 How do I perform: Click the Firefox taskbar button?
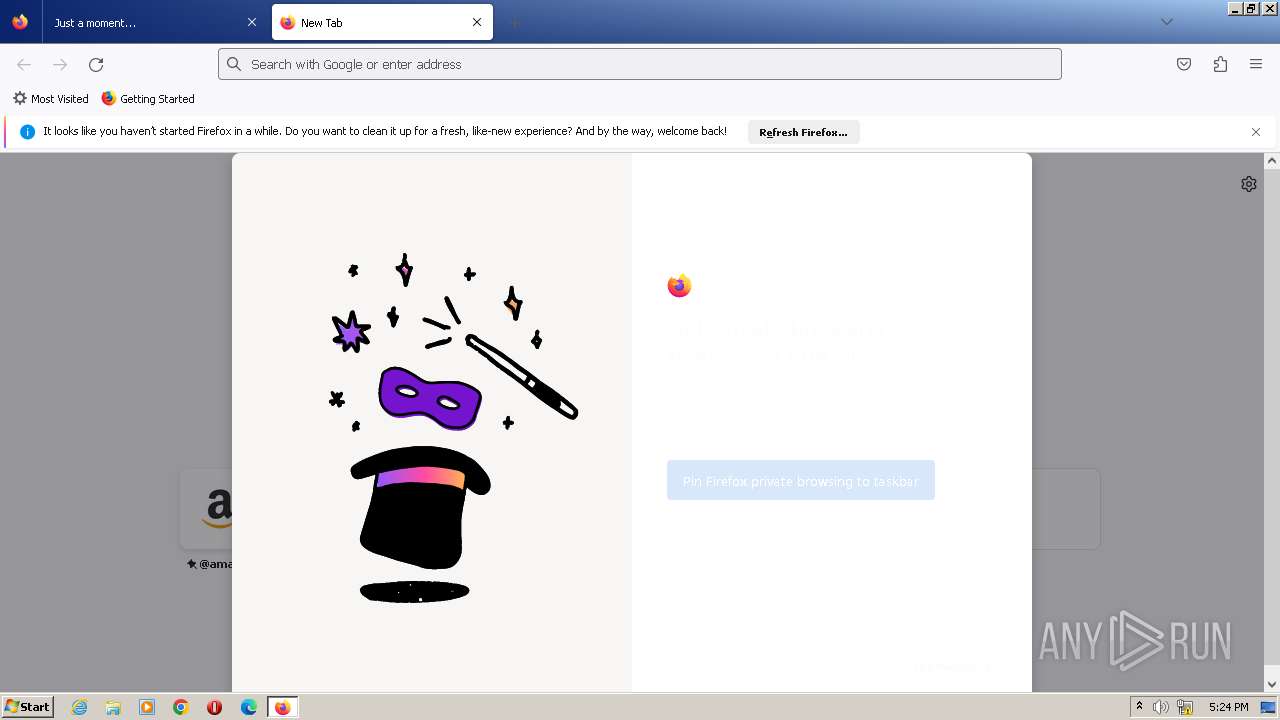tap(283, 707)
